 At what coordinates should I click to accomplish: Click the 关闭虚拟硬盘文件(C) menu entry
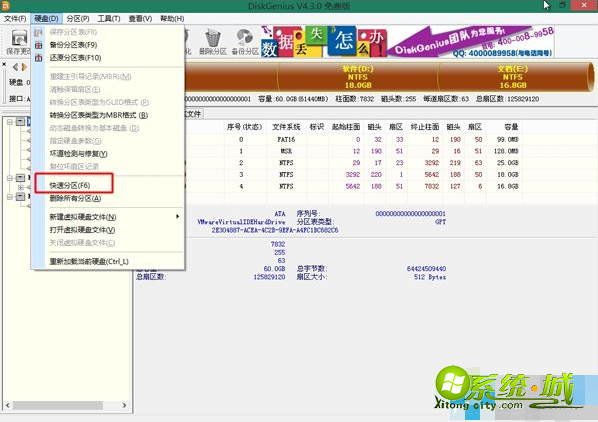click(108, 243)
